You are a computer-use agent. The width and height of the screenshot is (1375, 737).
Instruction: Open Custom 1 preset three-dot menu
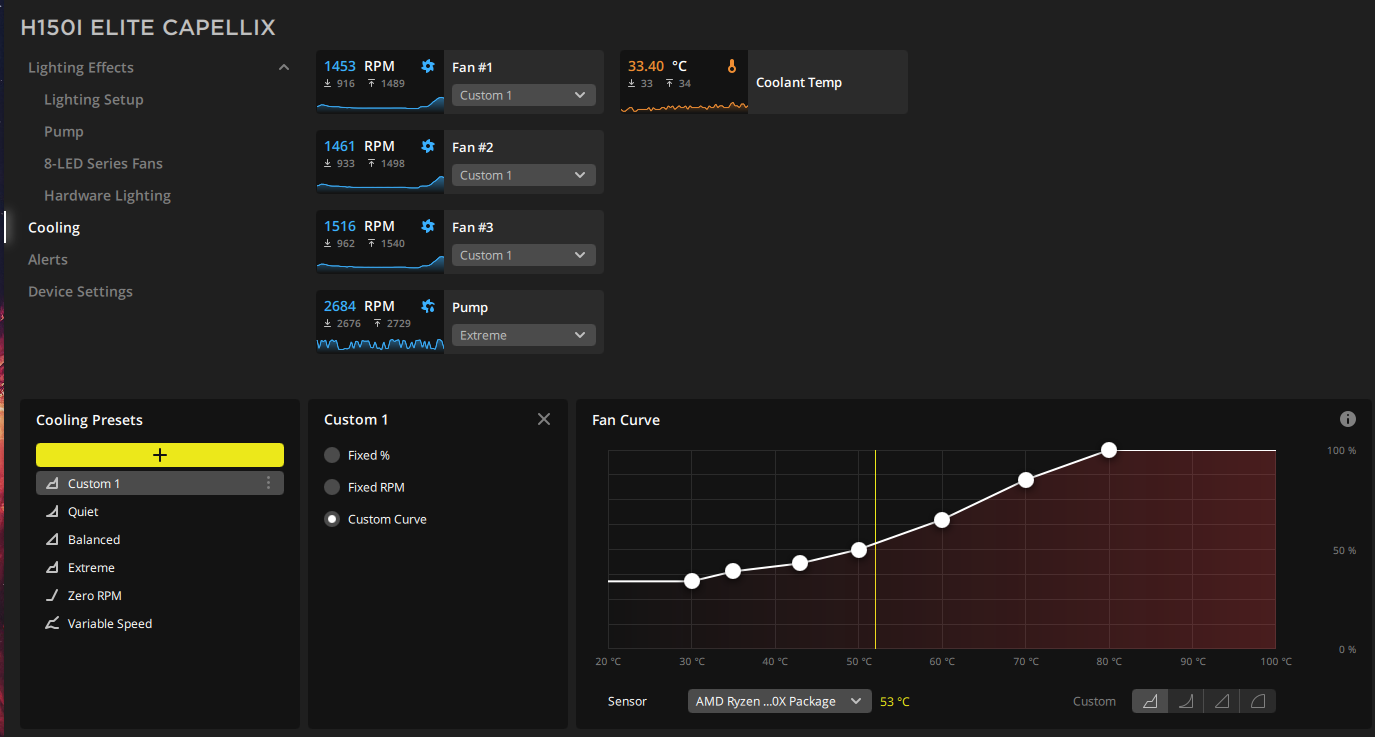[x=268, y=483]
